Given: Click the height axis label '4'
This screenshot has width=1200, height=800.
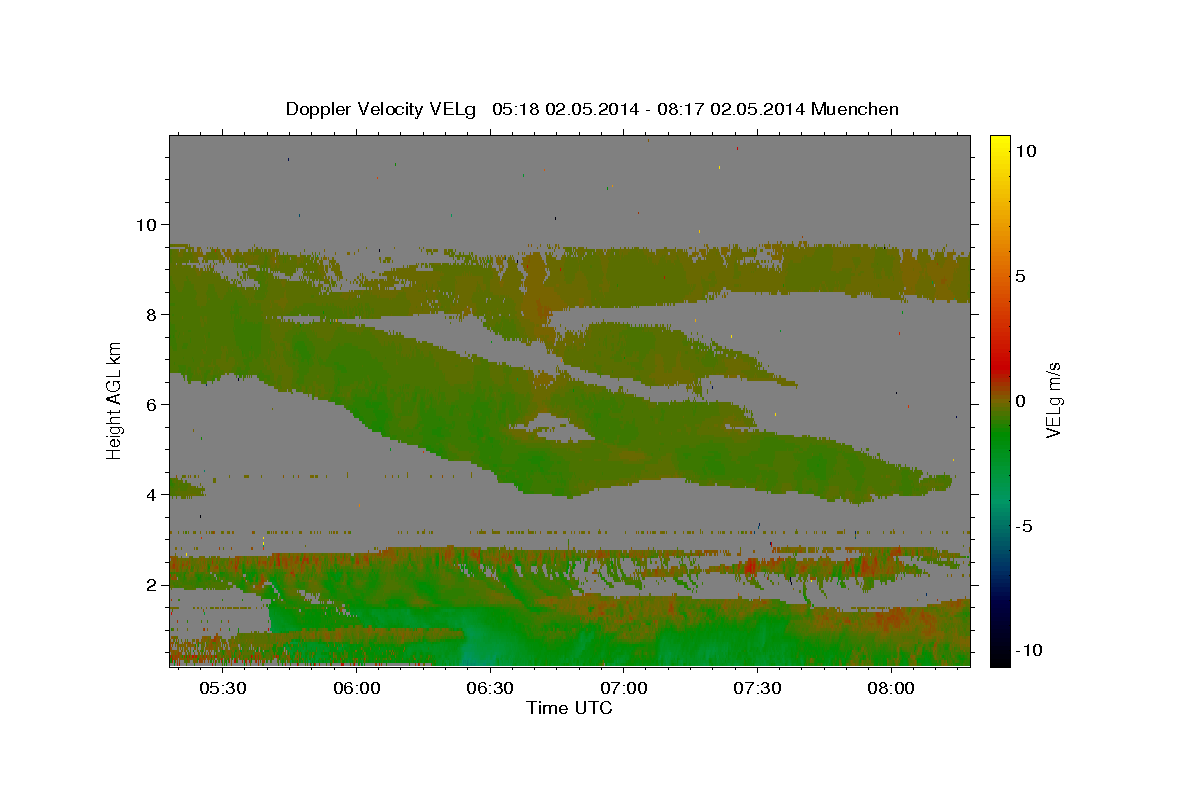Looking at the screenshot, I should (154, 494).
